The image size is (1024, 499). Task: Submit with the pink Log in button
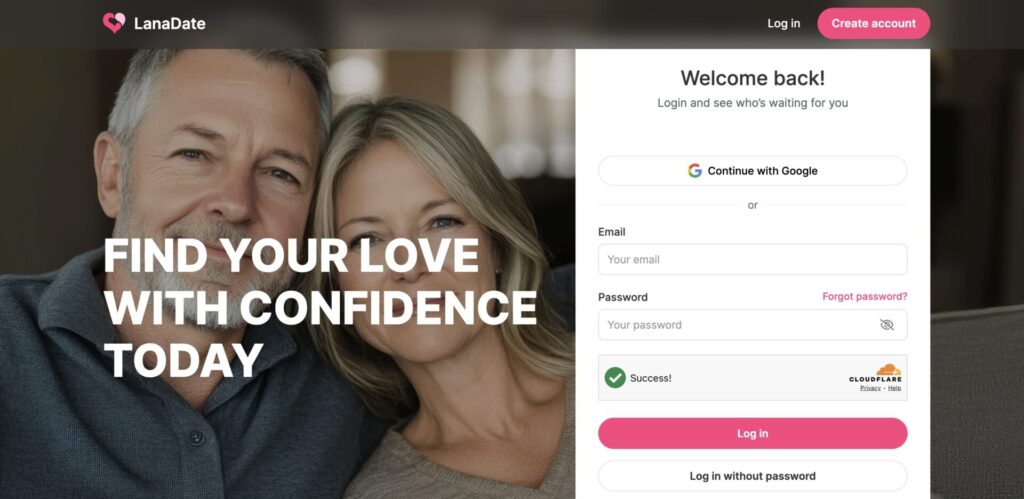752,433
